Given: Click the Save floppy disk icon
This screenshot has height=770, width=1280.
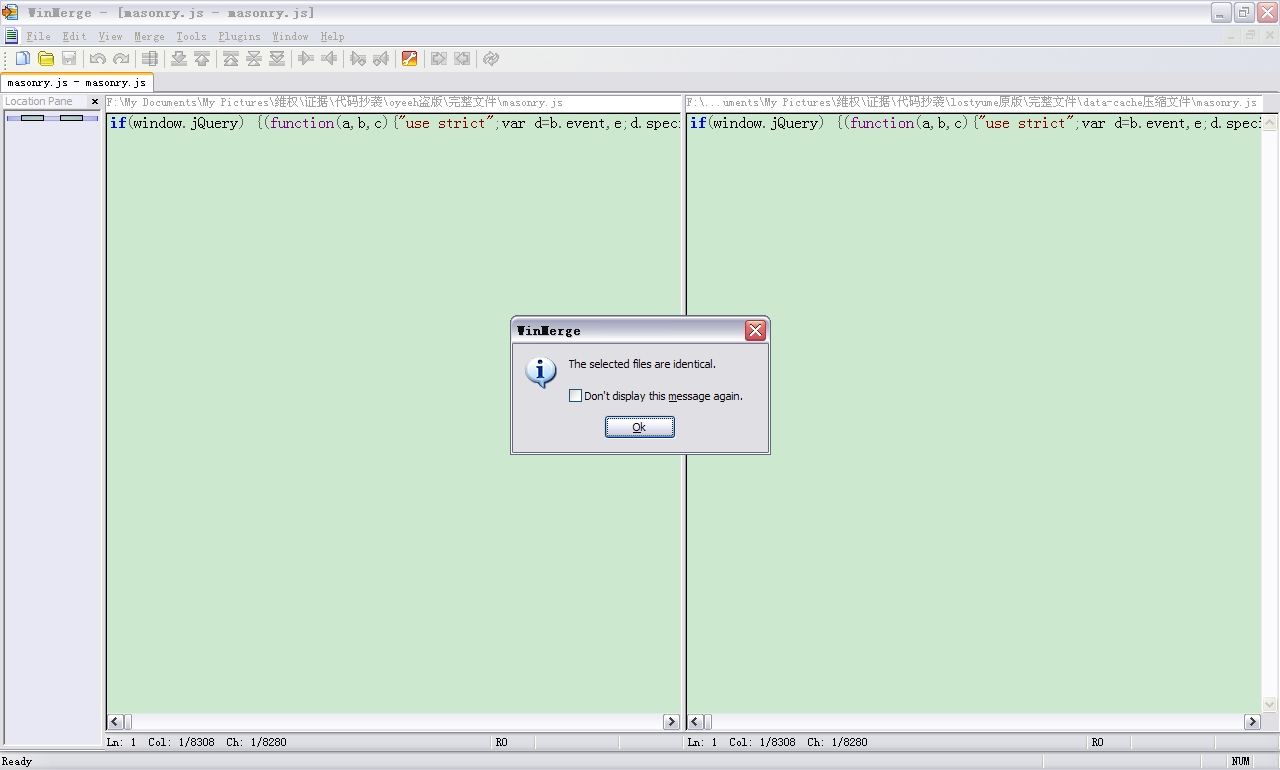Looking at the screenshot, I should point(69,59).
